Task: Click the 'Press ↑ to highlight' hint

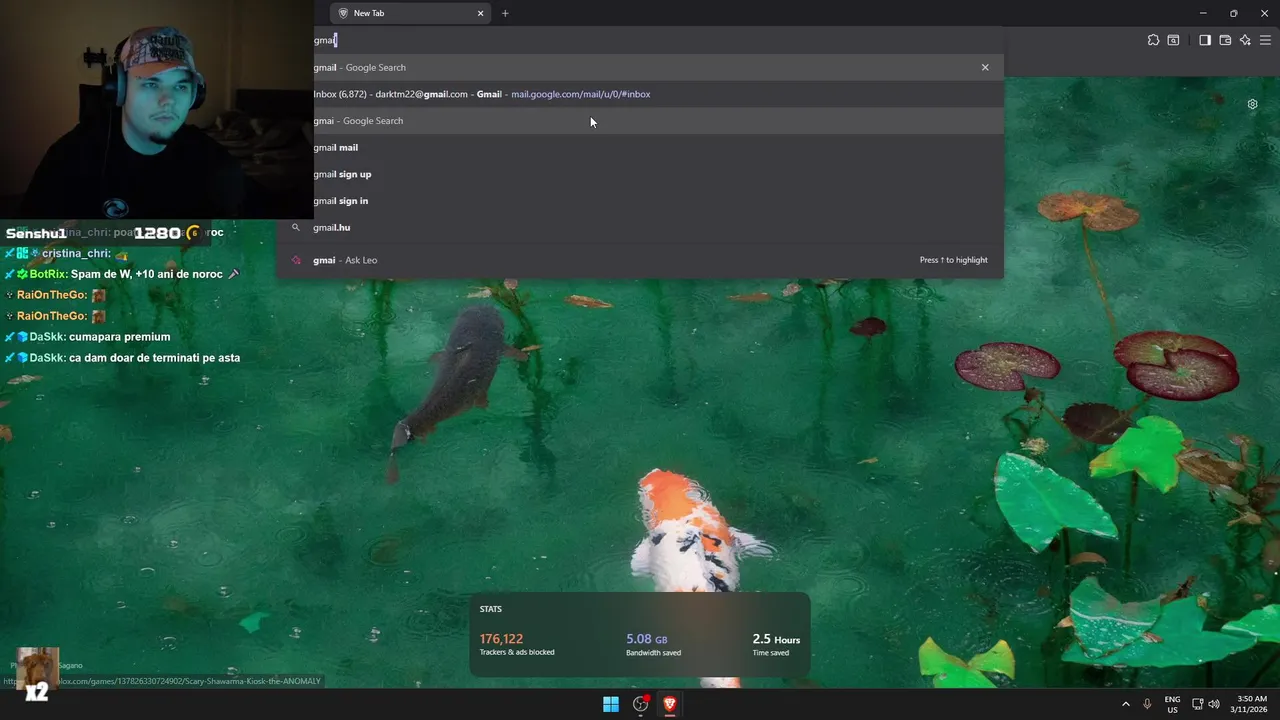Action: (x=953, y=260)
